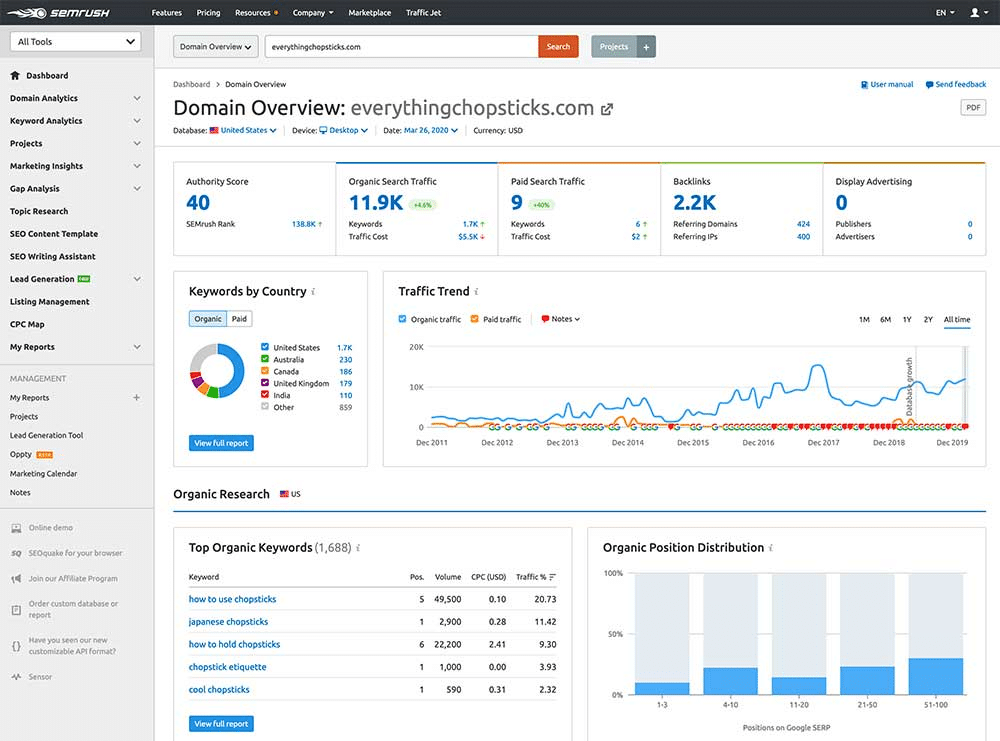
Task: Click plus icon next to My Reports
Action: click(136, 398)
